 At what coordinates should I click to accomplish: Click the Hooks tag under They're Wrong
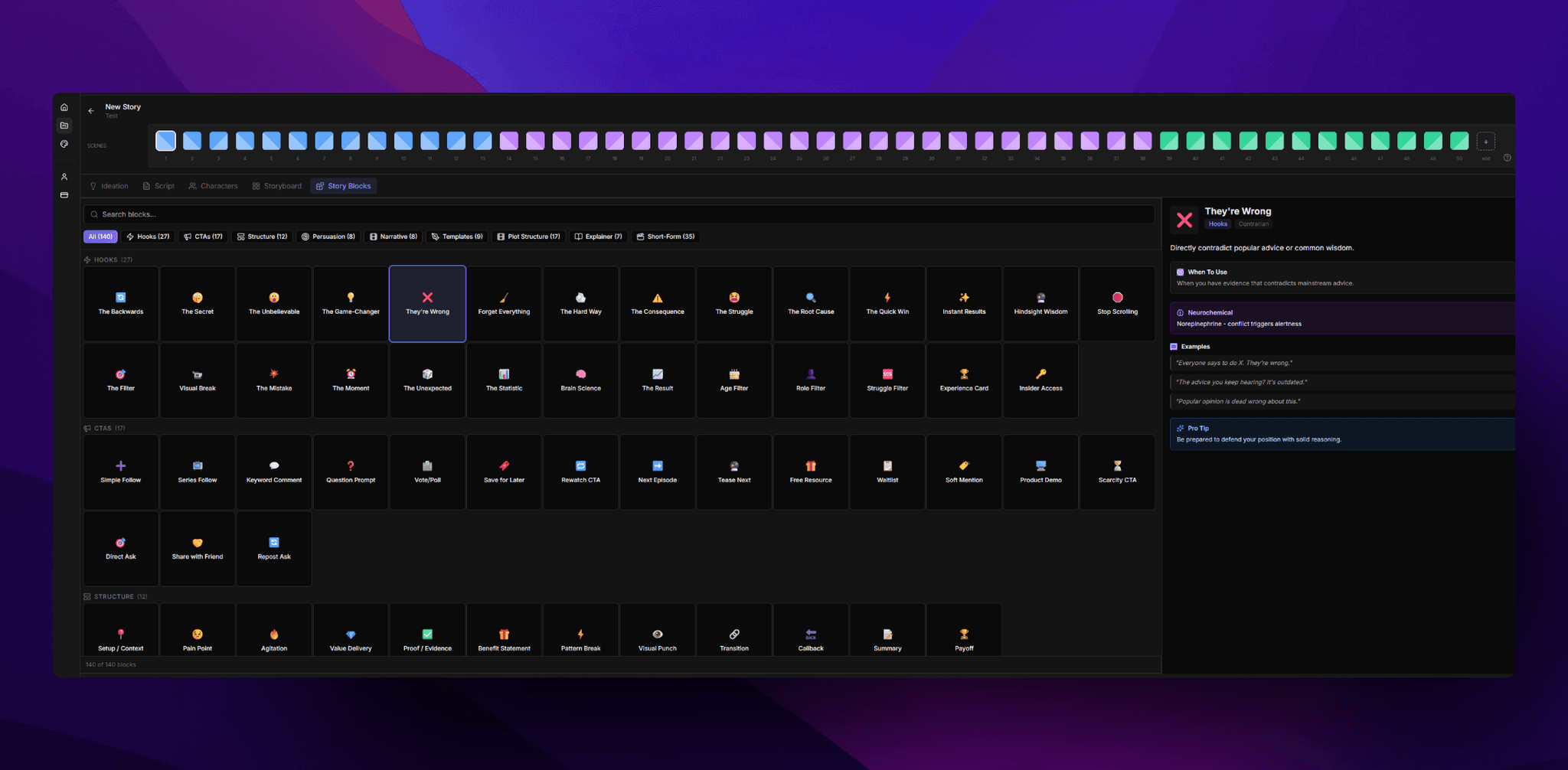coord(1217,224)
